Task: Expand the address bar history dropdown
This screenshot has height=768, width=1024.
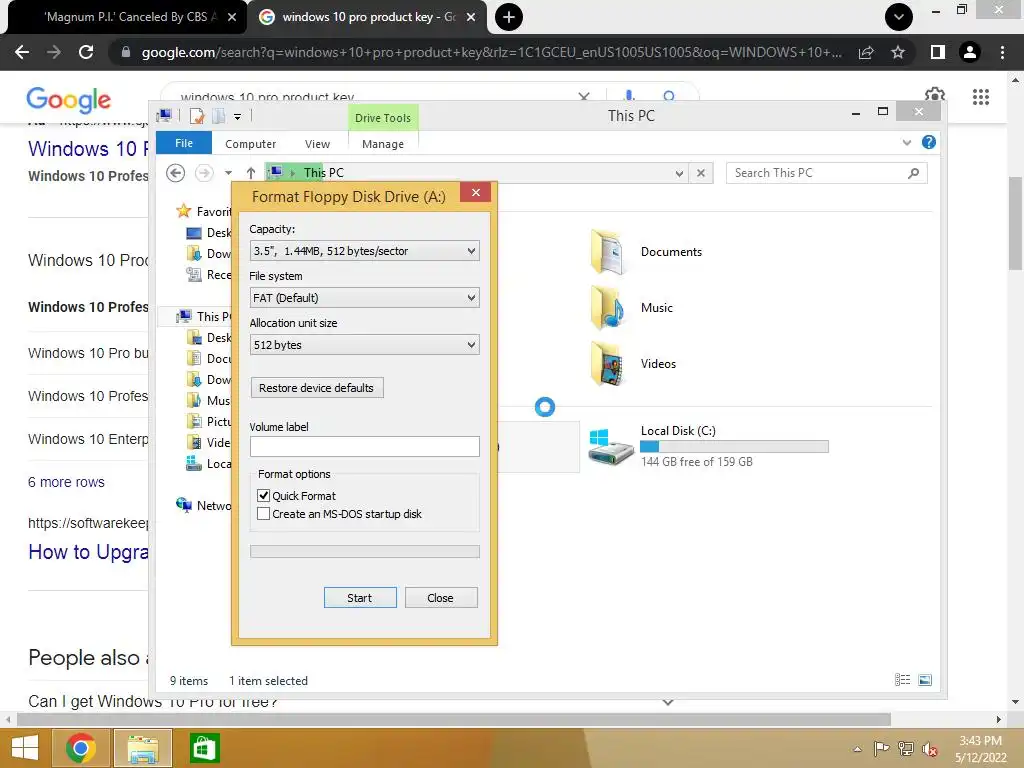Action: pos(679,173)
